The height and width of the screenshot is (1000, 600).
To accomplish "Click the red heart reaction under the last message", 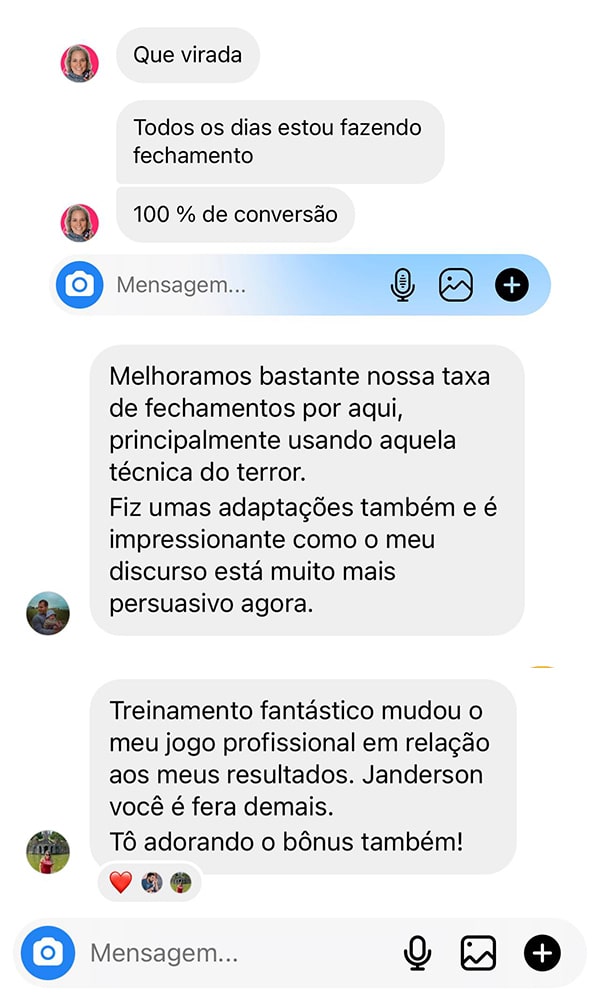I will (121, 883).
